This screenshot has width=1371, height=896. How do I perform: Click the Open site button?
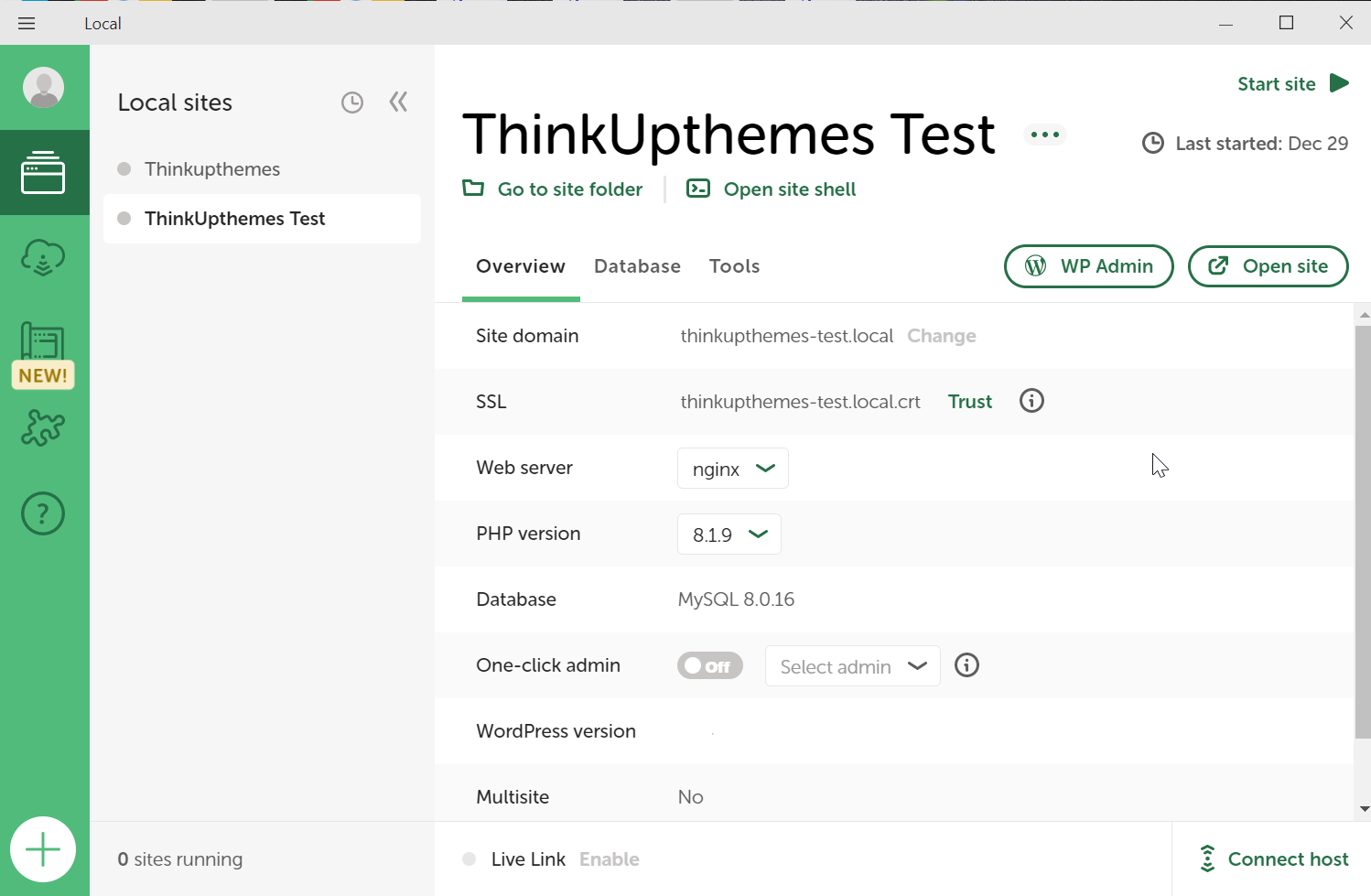(x=1268, y=266)
